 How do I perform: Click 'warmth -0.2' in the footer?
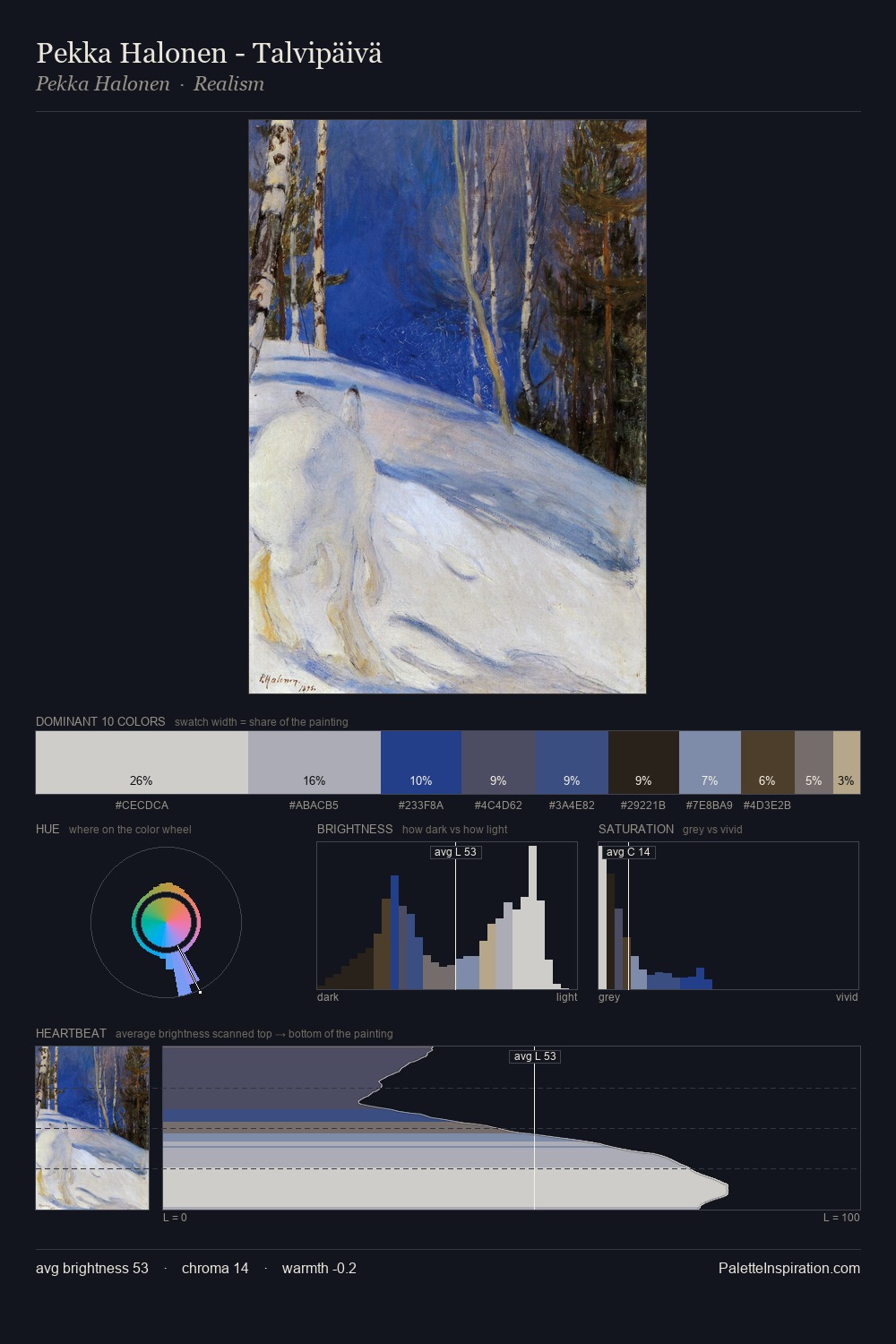[x=319, y=1268]
